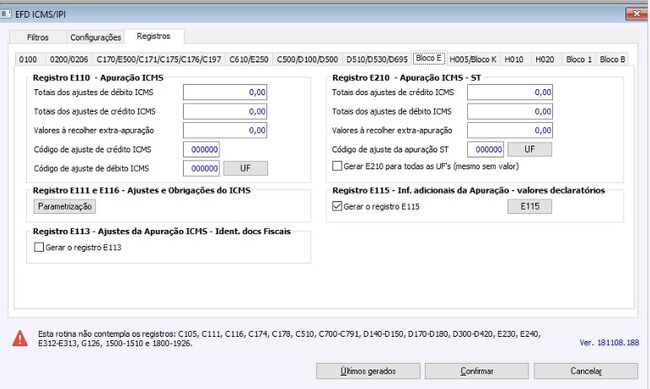Click the Registro E111 e E116 heading
This screenshot has width=650, height=389.
(142, 190)
